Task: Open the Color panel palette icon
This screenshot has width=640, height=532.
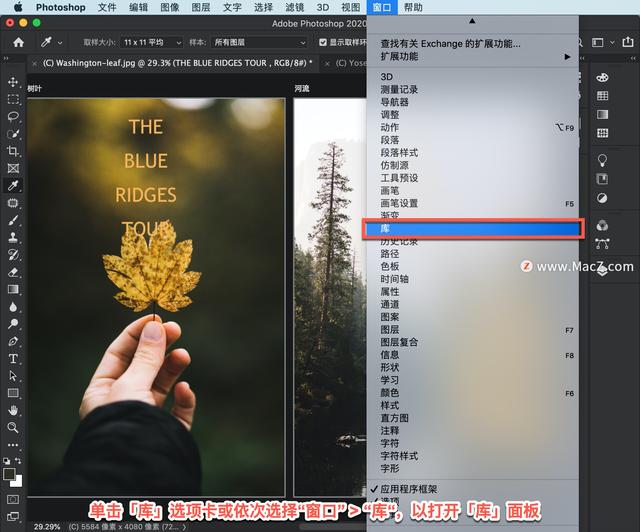Action: [x=603, y=77]
